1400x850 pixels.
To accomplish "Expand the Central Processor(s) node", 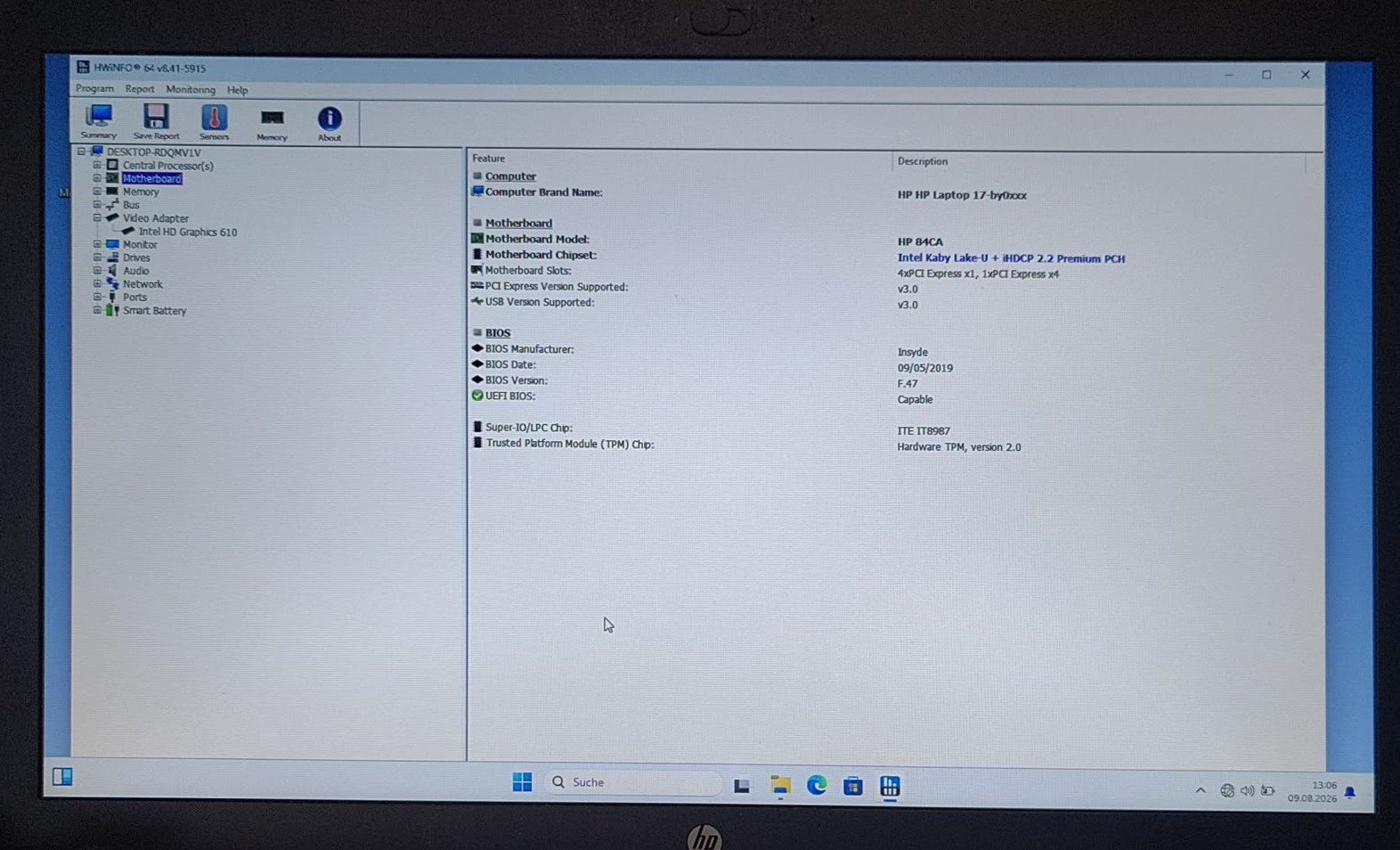I will click(x=97, y=165).
